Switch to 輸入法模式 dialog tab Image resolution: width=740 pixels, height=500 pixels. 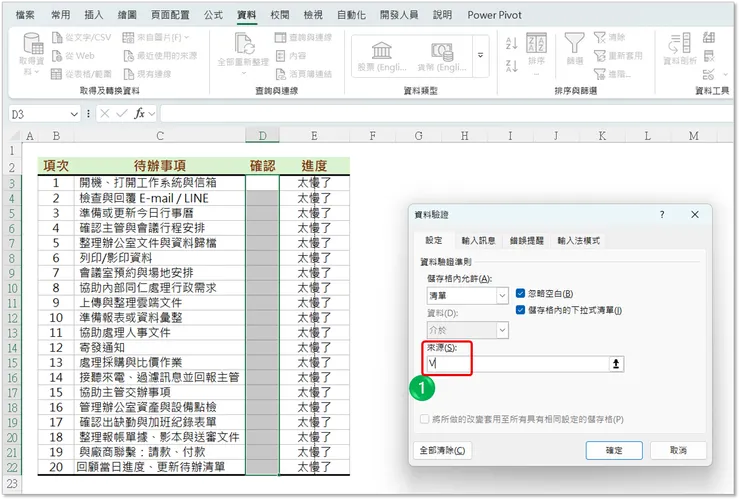(579, 241)
